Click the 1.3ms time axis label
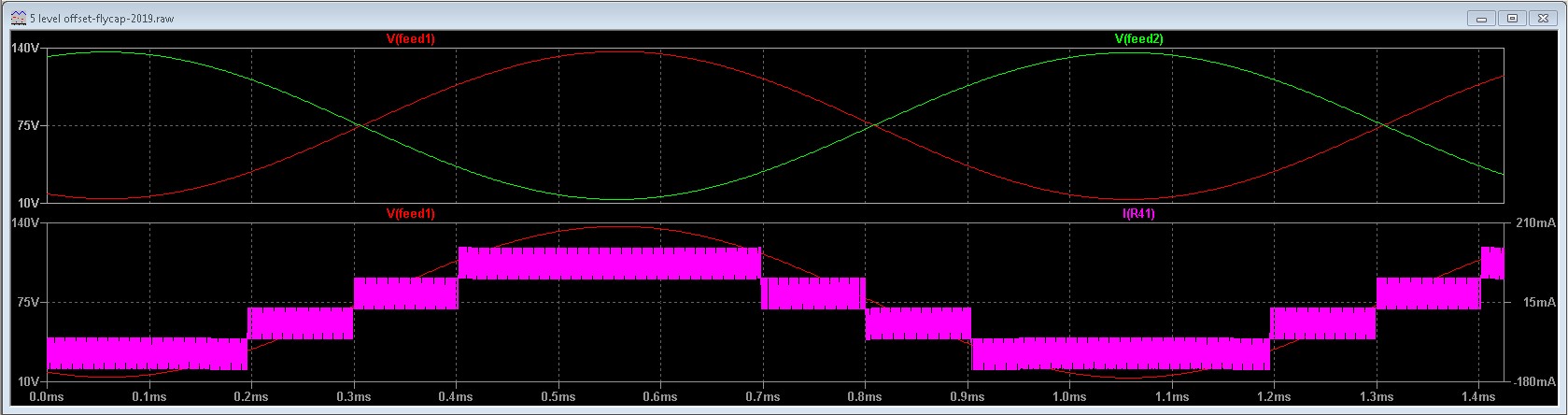Viewport: 1568px width, 415px height. point(1377,397)
